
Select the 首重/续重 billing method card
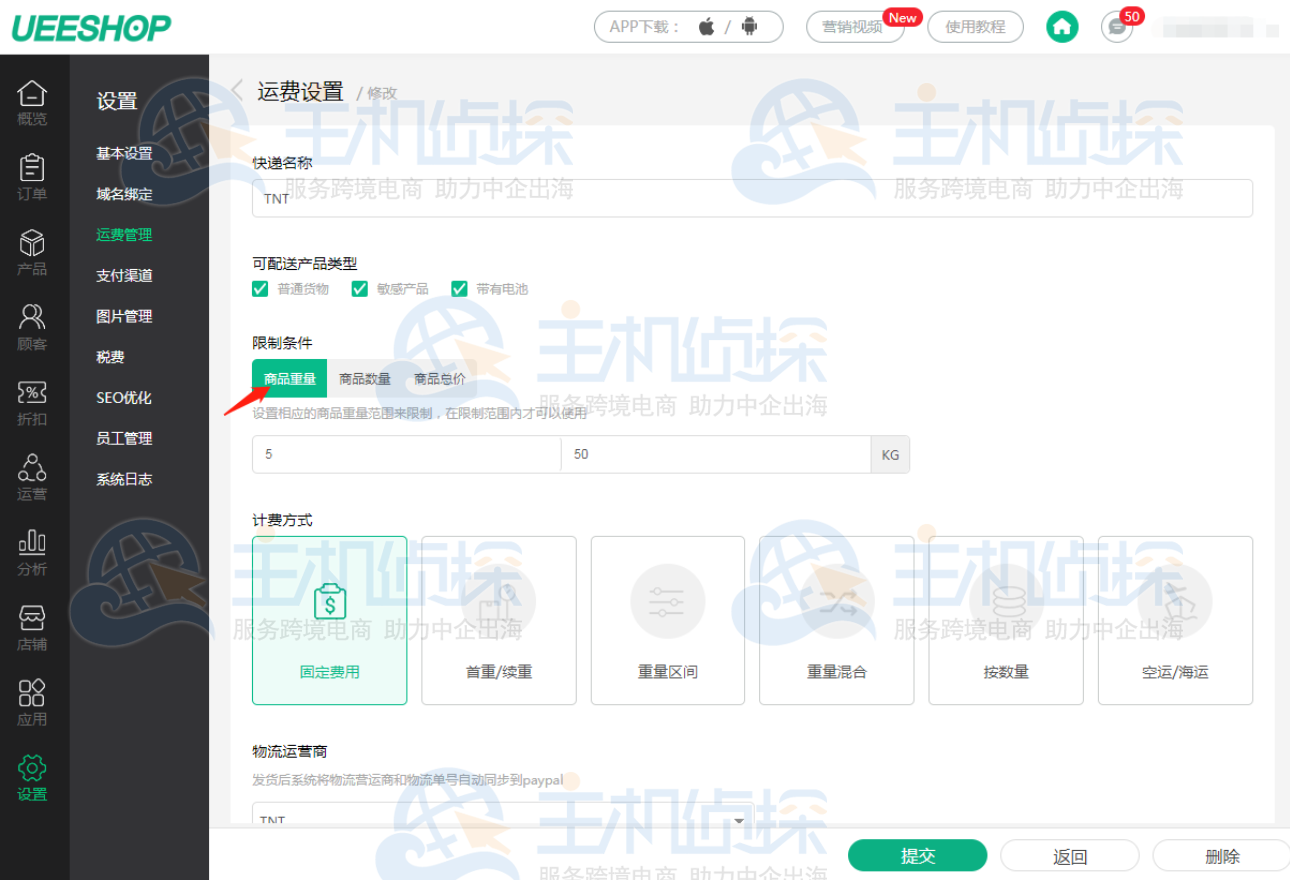pyautogui.click(x=498, y=620)
